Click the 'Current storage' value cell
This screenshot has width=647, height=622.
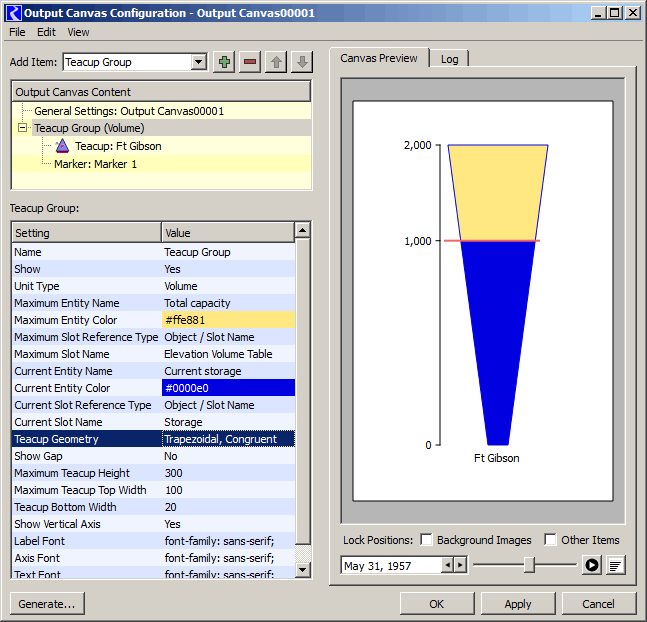point(228,371)
